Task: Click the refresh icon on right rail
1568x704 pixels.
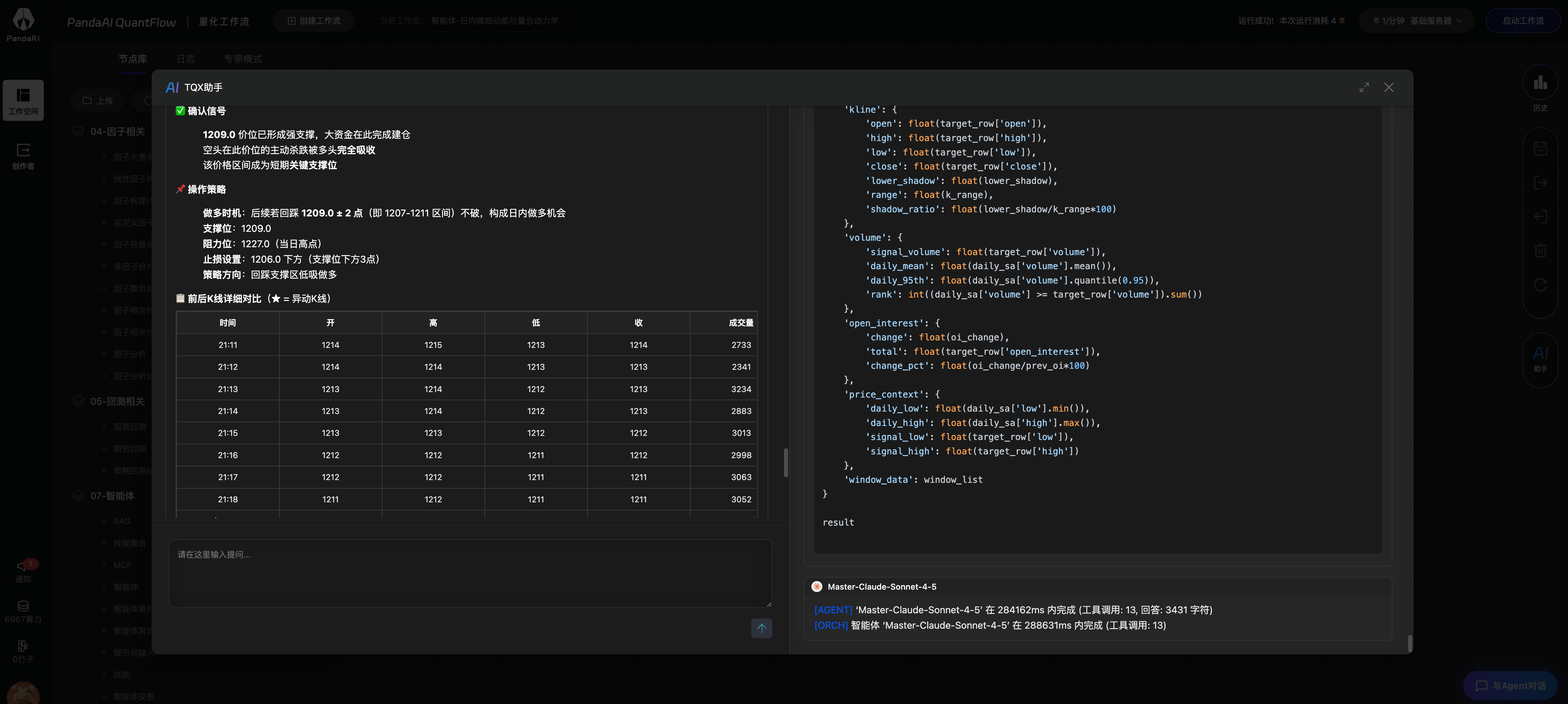Action: [x=1539, y=285]
